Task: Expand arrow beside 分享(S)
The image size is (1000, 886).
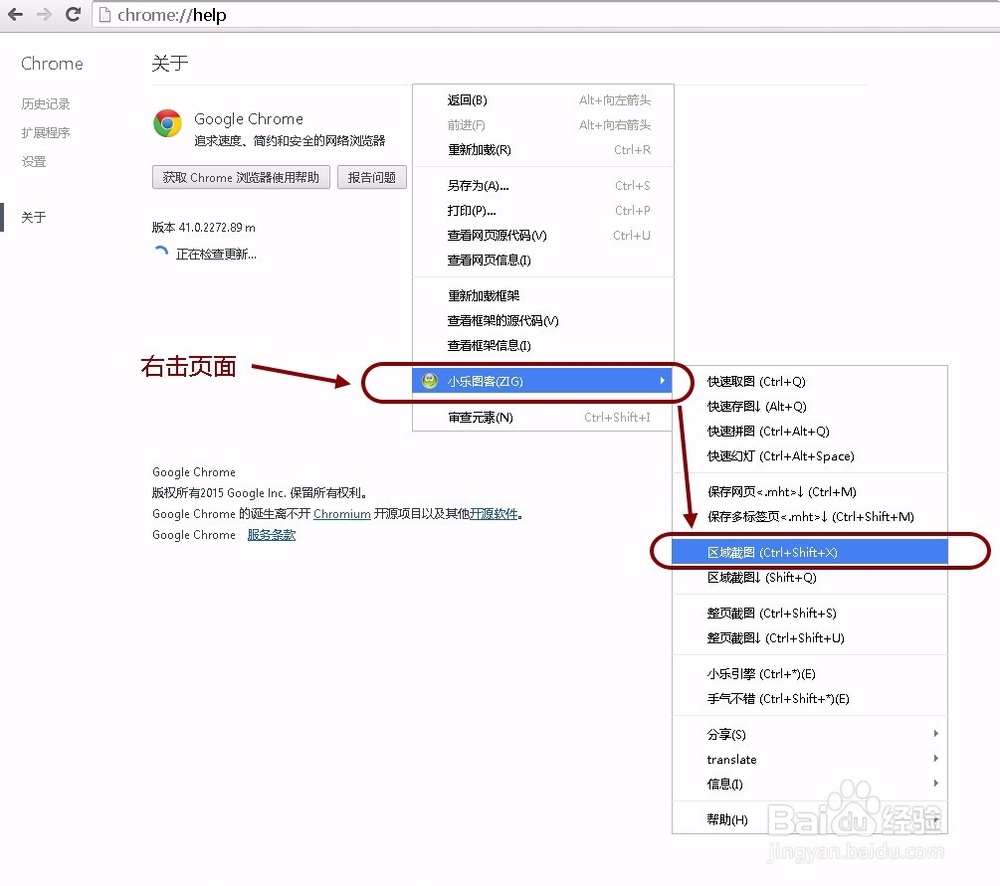Action: 936,734
